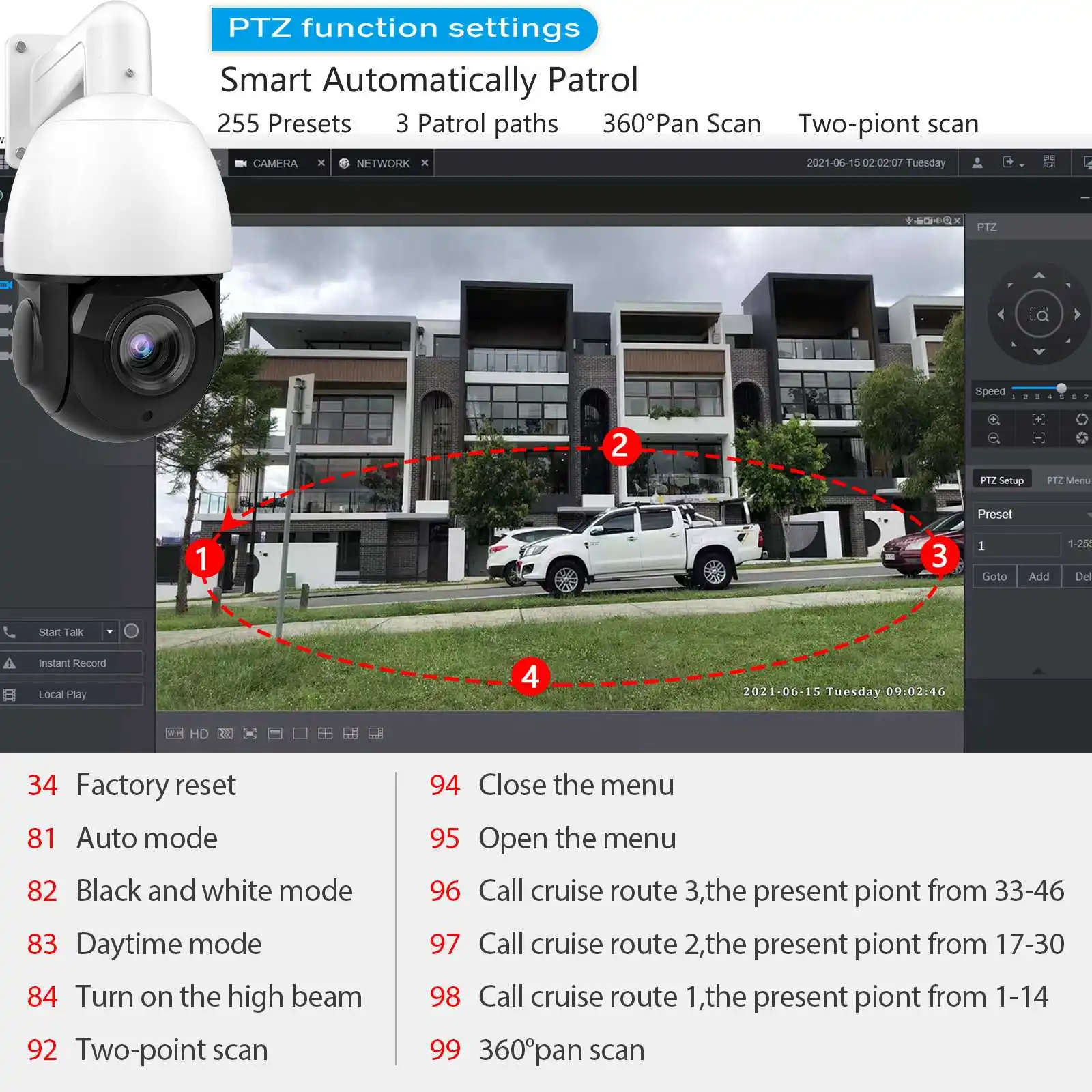Close the NETWORK tab
Viewport: 1092px width, 1092px height.
click(x=425, y=163)
